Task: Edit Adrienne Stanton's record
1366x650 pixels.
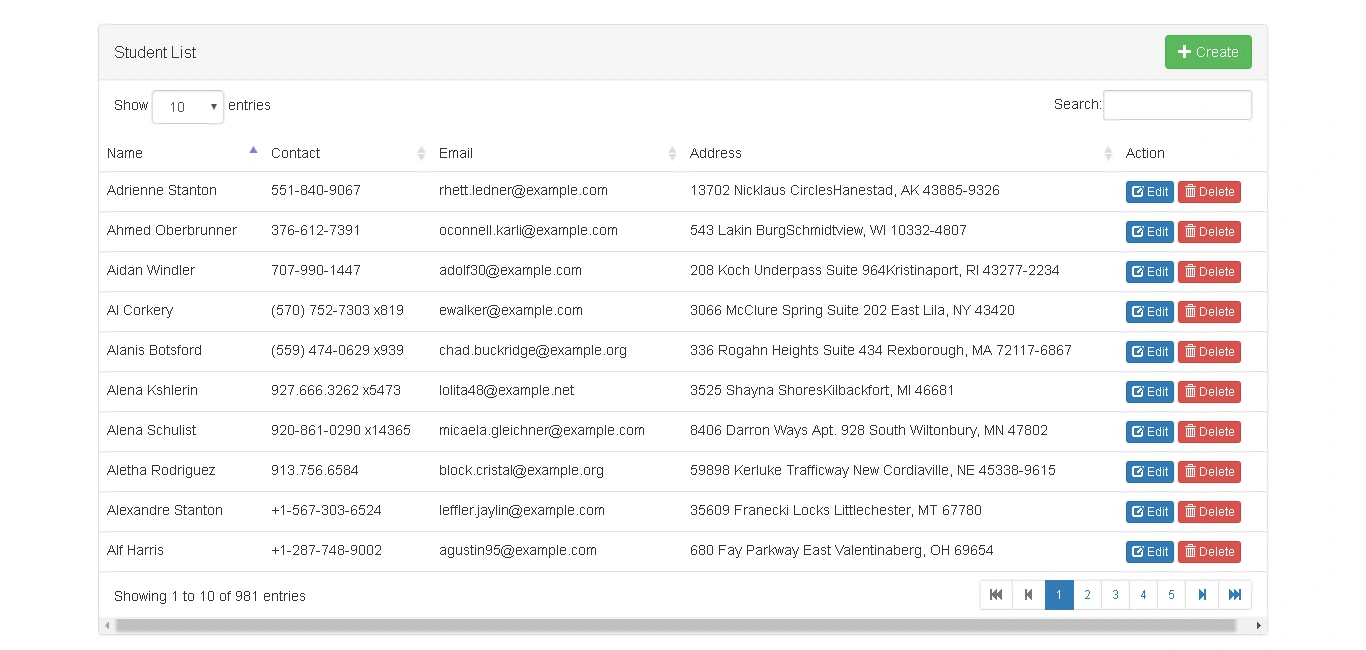Action: 1149,192
